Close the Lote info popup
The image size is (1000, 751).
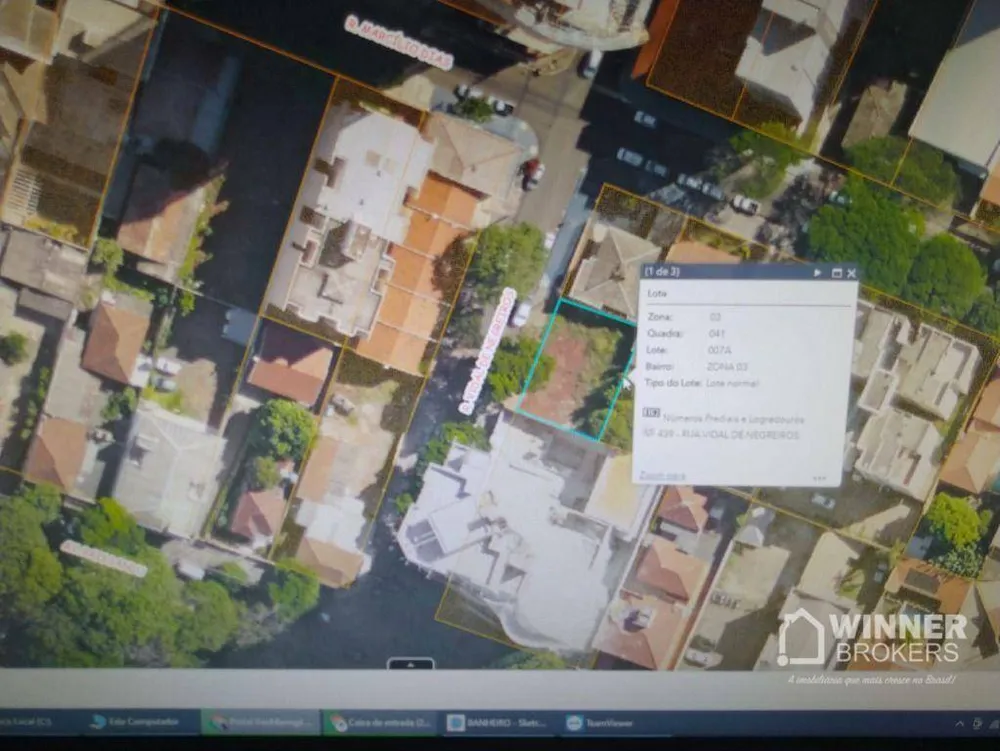tap(851, 273)
